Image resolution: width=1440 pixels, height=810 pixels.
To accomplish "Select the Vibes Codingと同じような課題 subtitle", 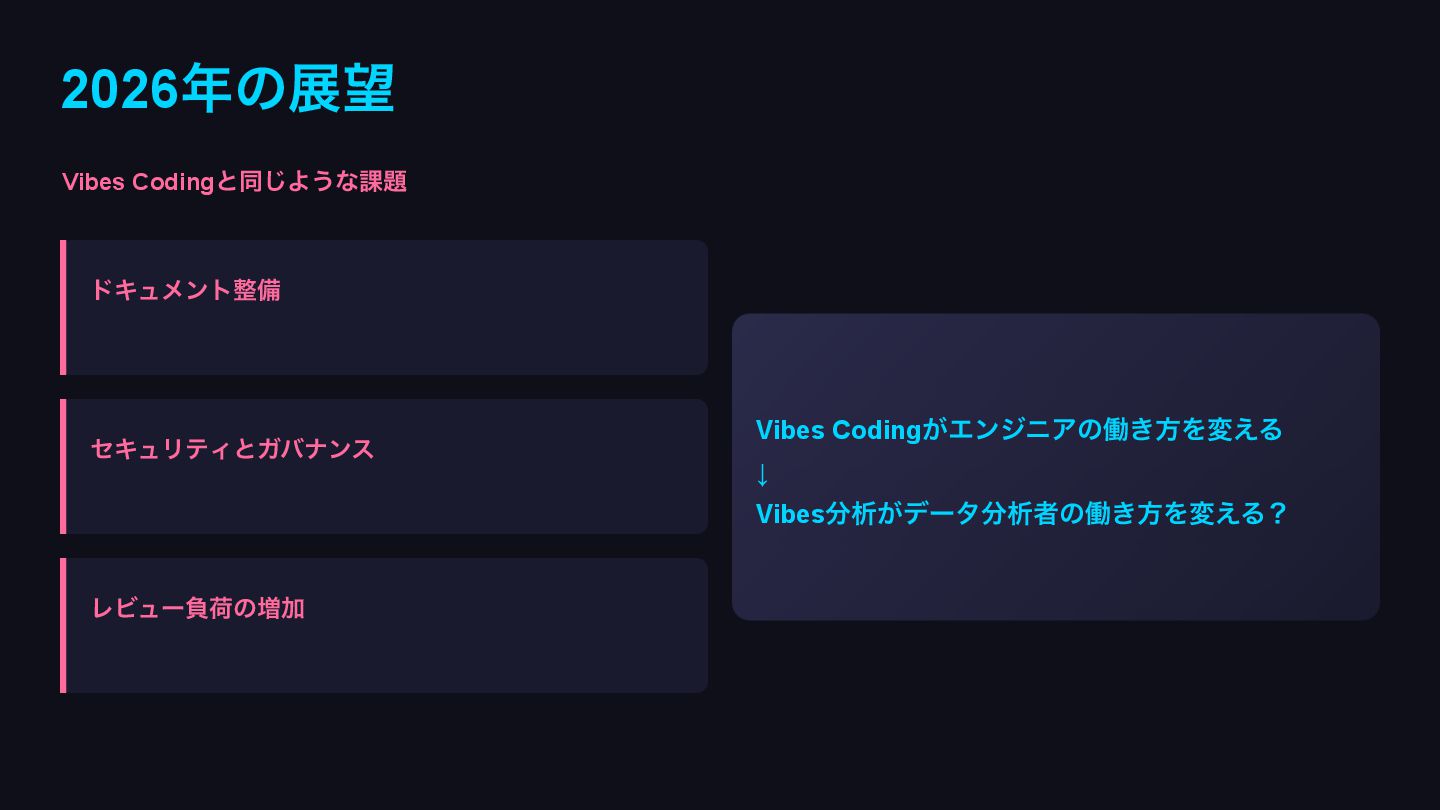I will 234,181.
